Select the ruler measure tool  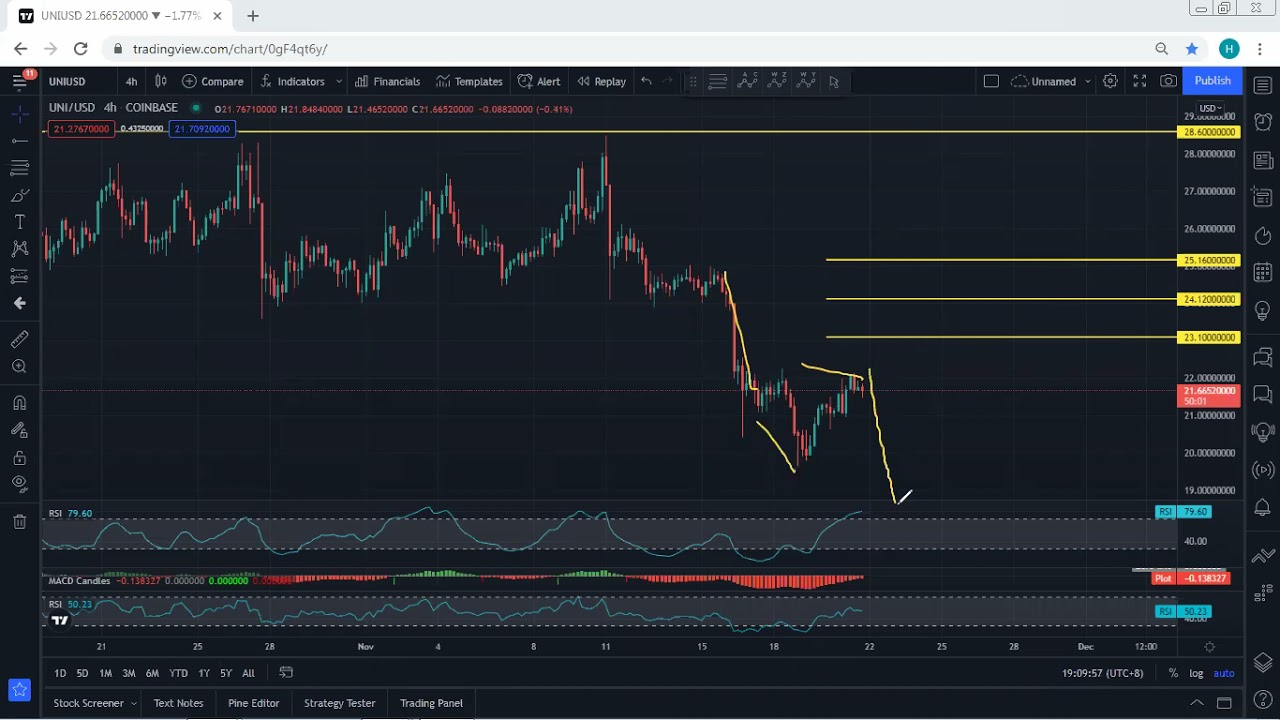pos(20,340)
